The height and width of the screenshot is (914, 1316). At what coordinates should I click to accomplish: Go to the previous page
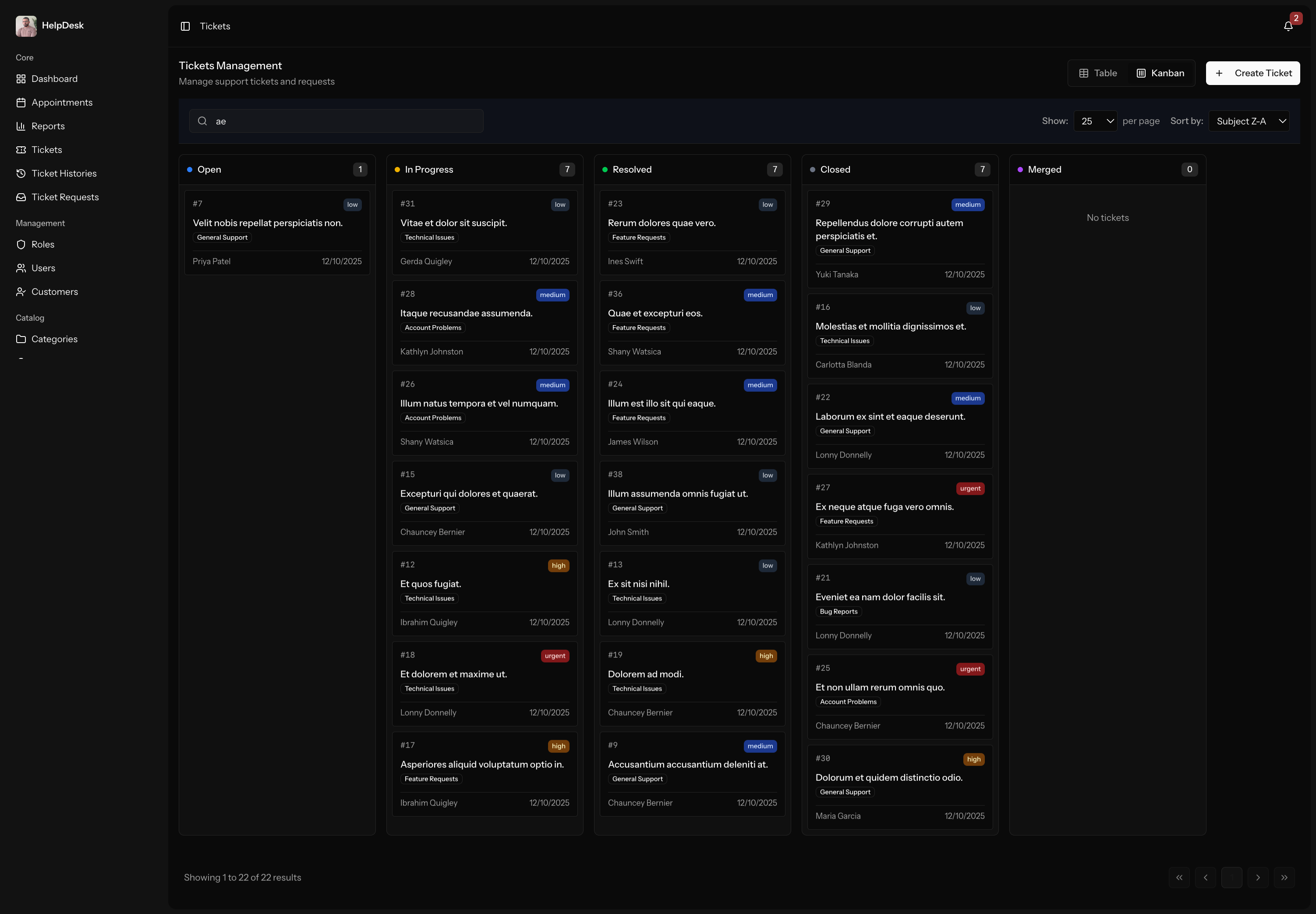[1206, 877]
